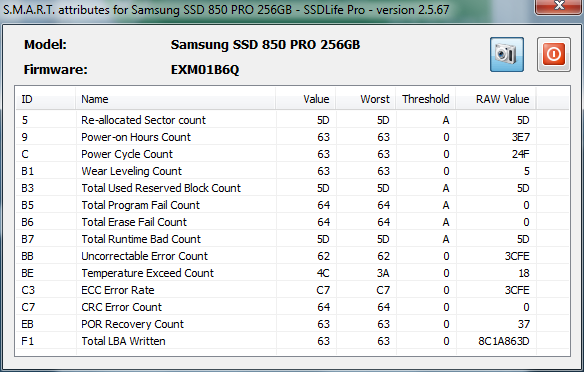The width and height of the screenshot is (584, 372).
Task: Select the Power Cycle Count row
Action: point(292,154)
